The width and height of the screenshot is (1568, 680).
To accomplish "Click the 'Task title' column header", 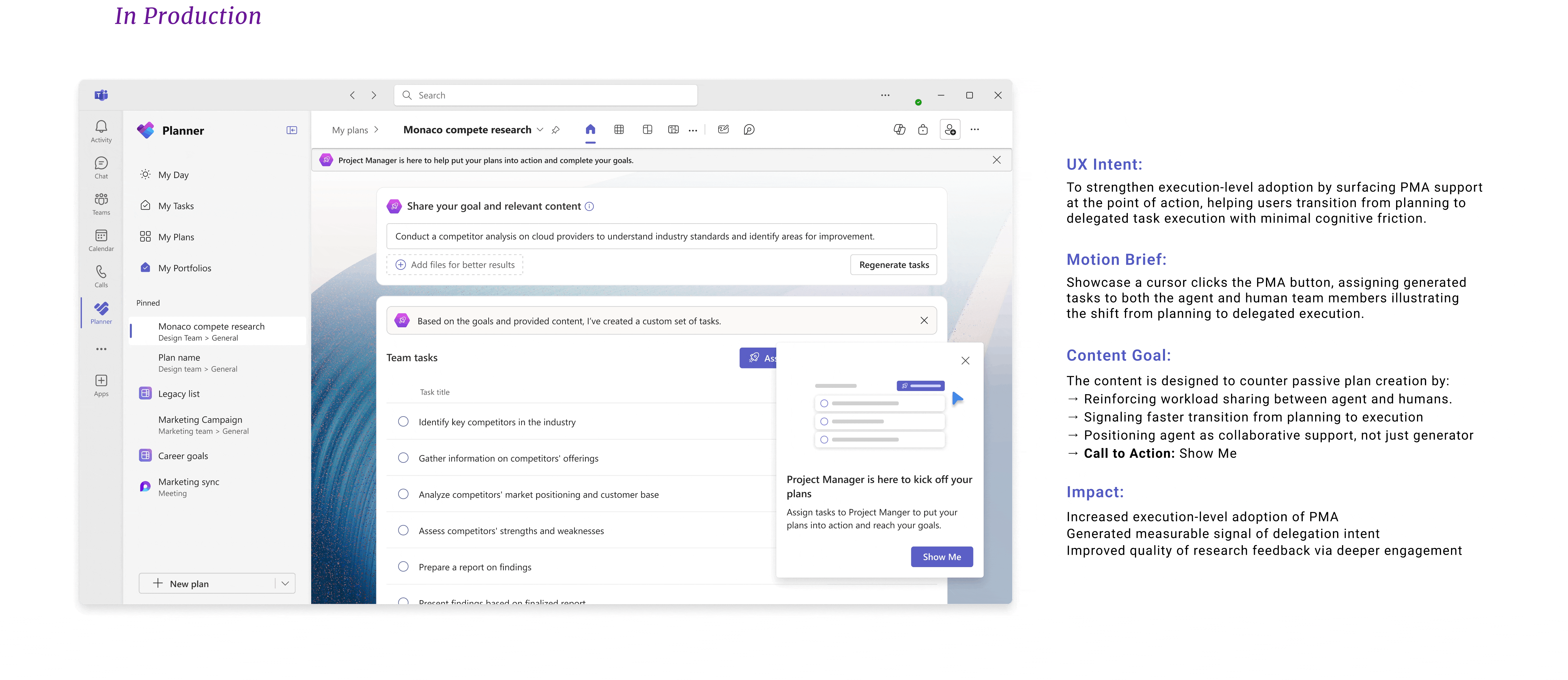I will point(434,392).
